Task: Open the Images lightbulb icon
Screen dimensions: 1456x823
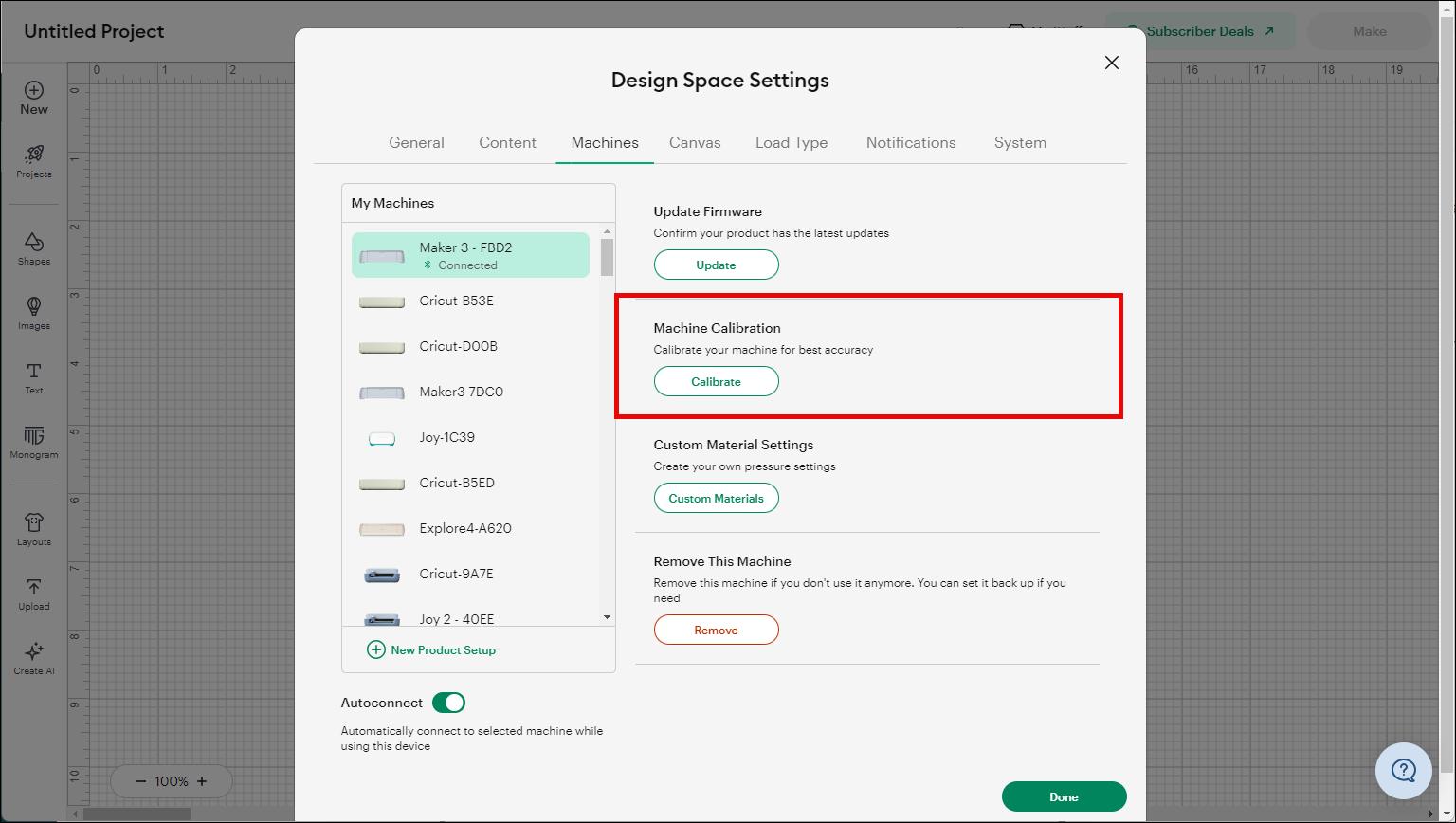Action: tap(33, 307)
